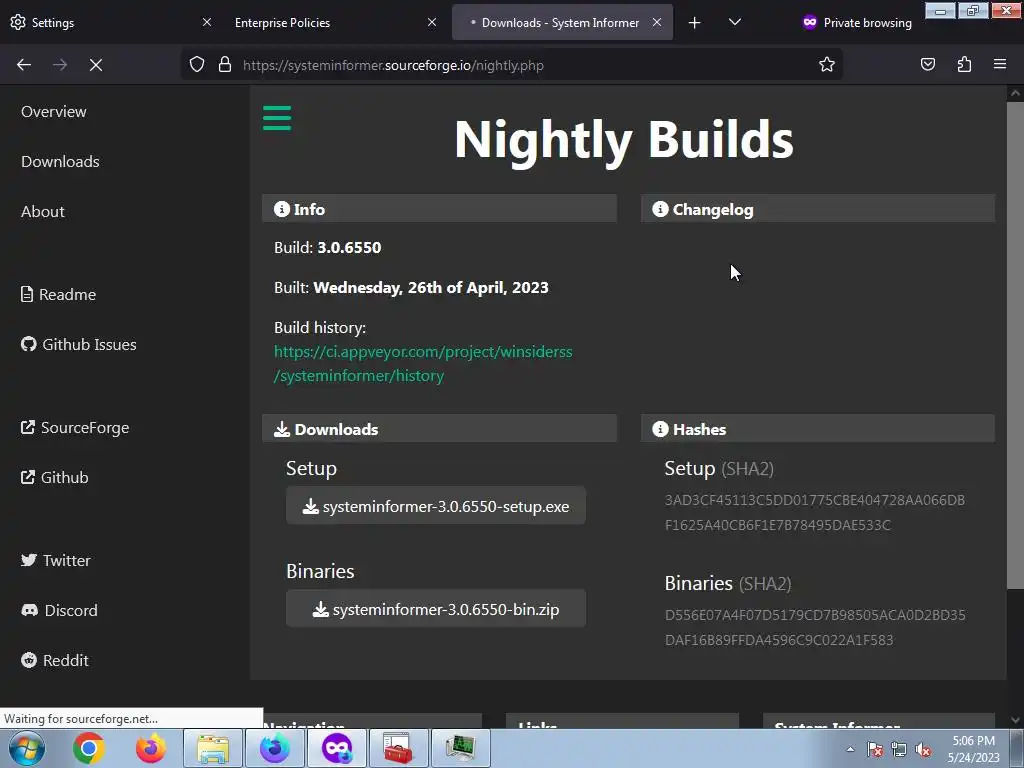Close the Enterprise Policies tab
The image size is (1024, 768).
[432, 22]
